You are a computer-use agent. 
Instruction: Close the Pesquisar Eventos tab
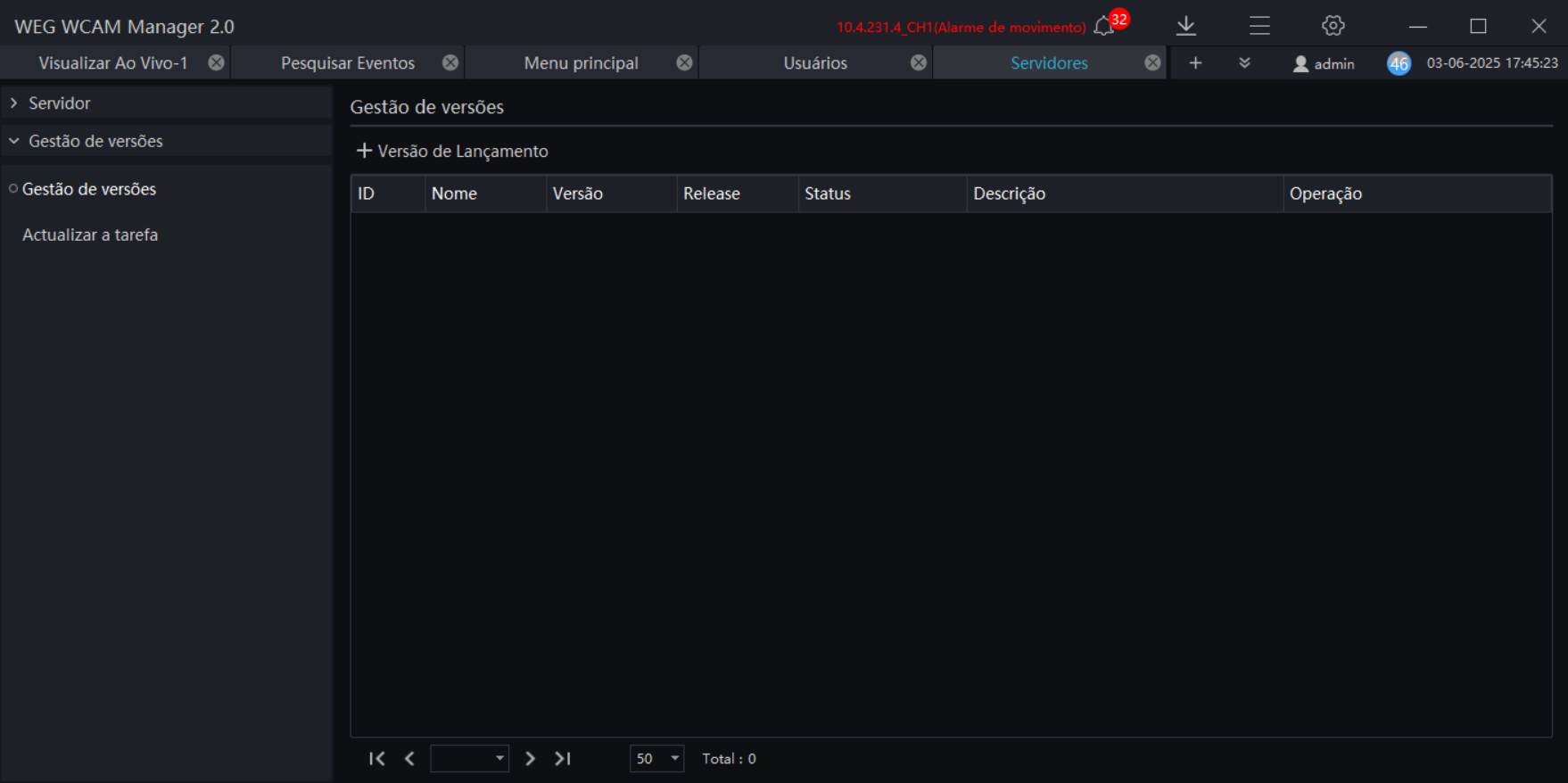[450, 62]
